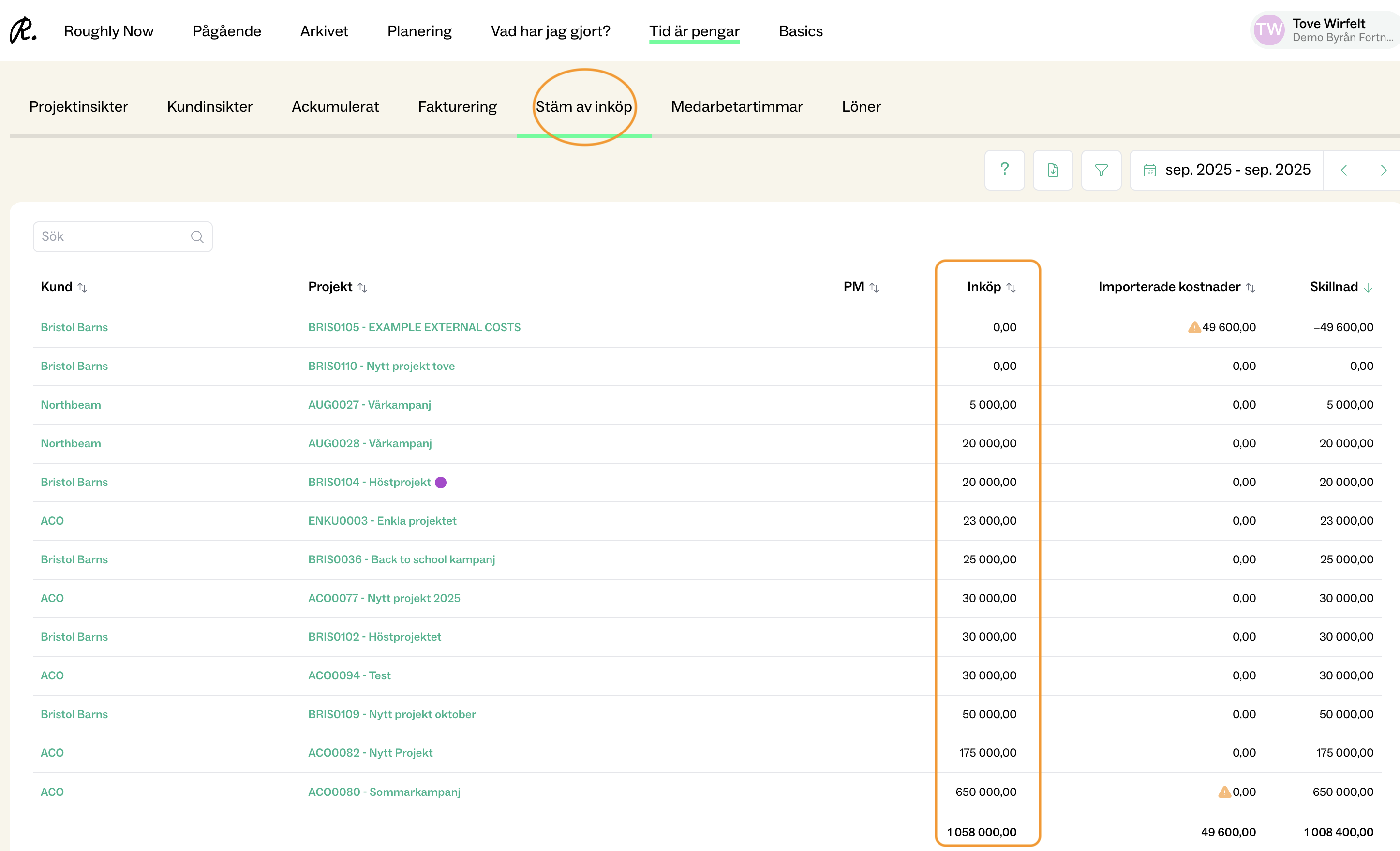Switch to the Fakturering tab

pyautogui.click(x=457, y=107)
